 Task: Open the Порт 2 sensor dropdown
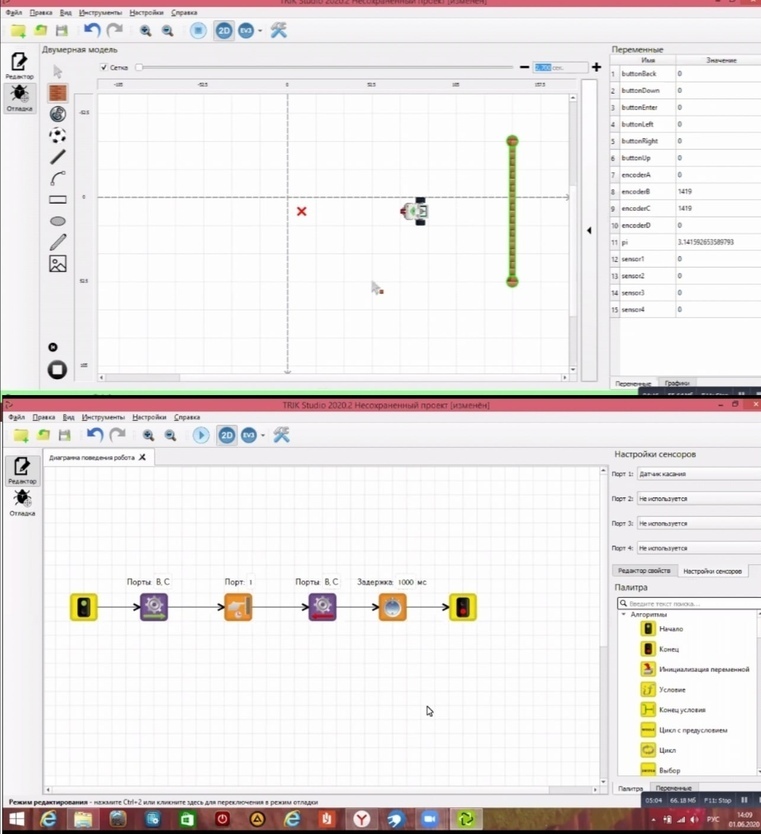click(x=697, y=498)
